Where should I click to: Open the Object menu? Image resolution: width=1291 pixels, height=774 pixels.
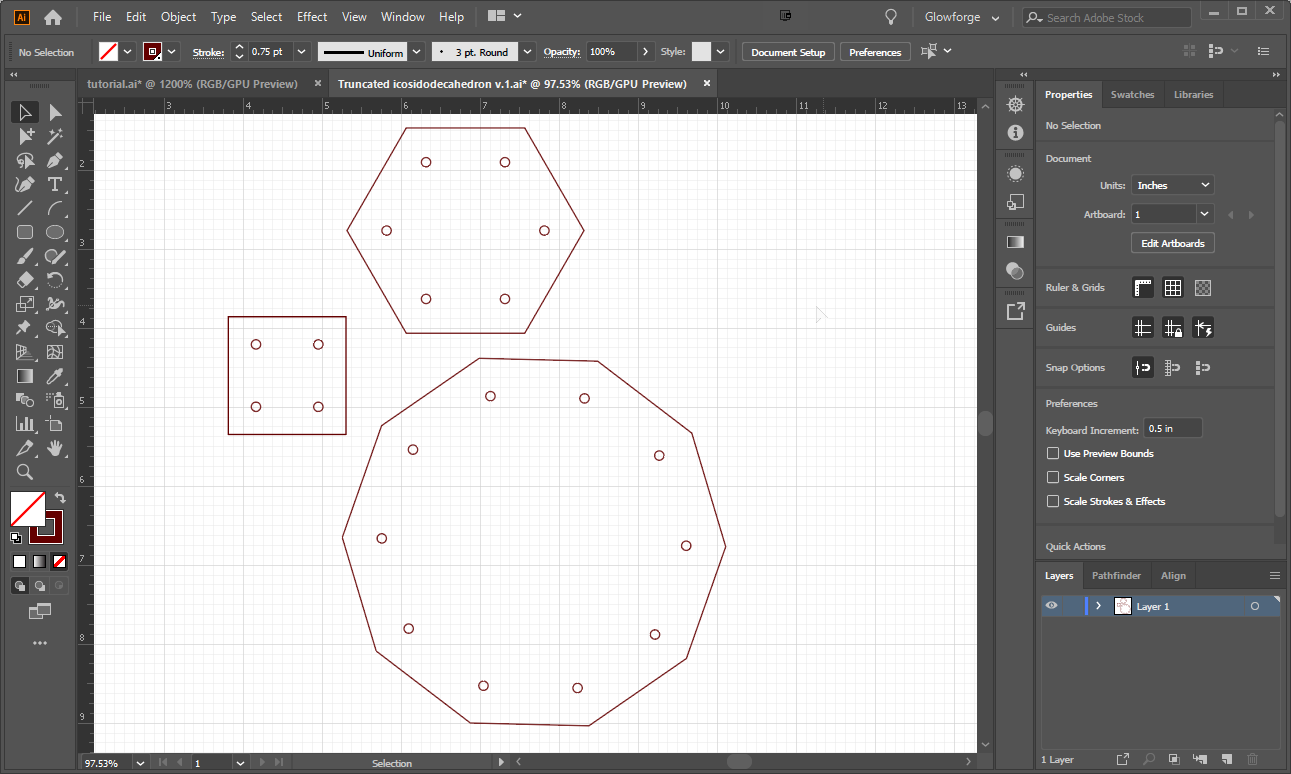(179, 17)
